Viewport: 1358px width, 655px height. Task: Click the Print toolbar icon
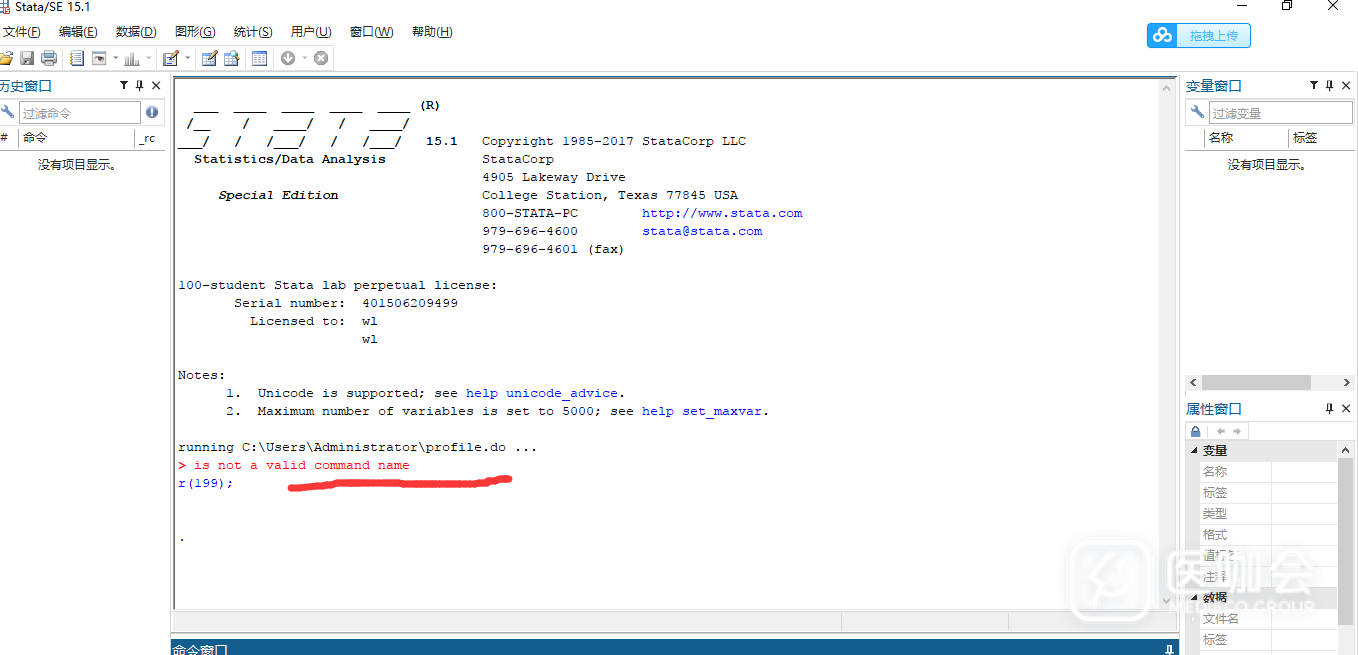coord(48,58)
